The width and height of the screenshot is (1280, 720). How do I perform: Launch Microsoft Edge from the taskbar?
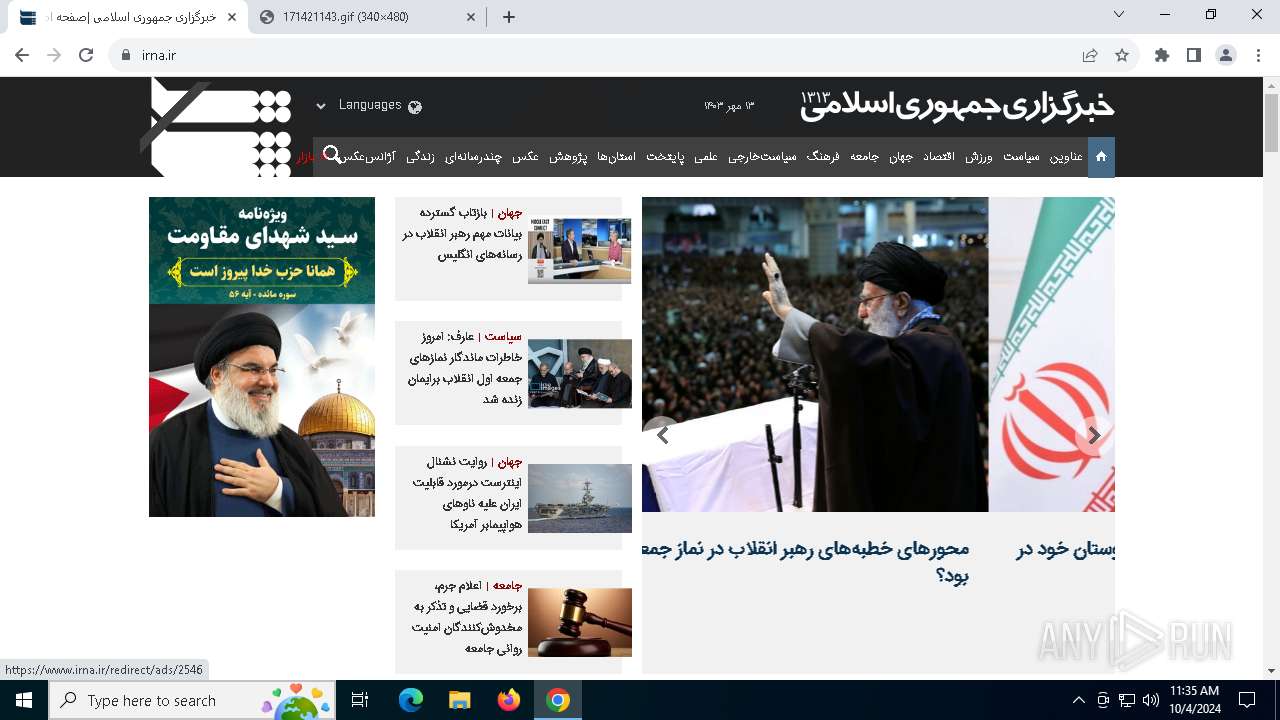coord(411,700)
